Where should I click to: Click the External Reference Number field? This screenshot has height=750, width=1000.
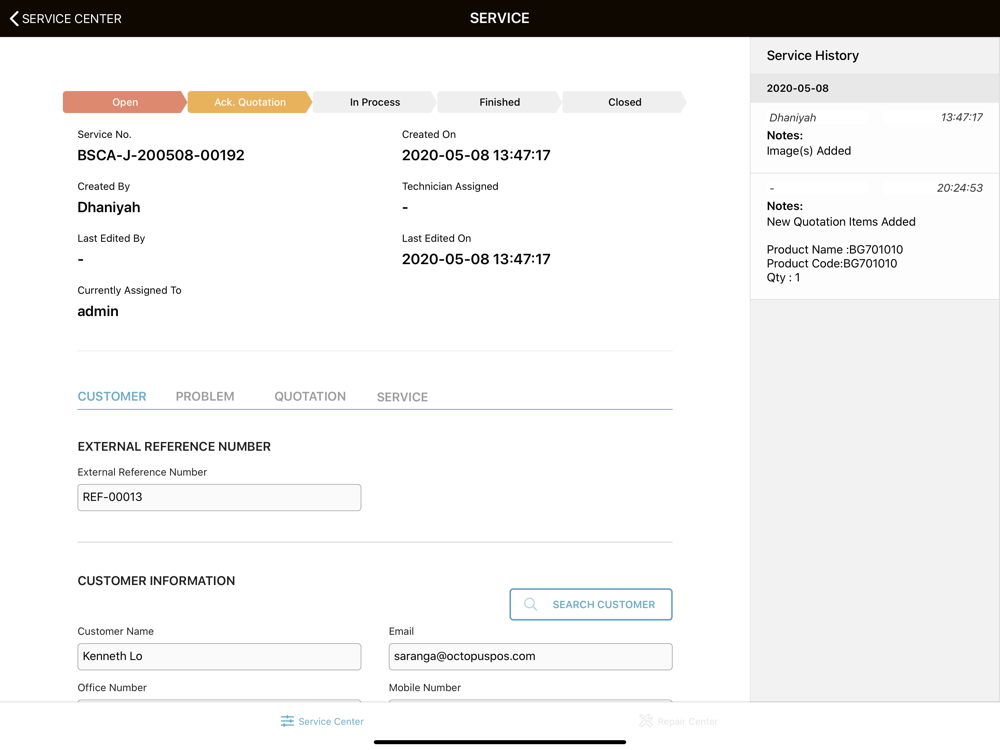coord(219,497)
